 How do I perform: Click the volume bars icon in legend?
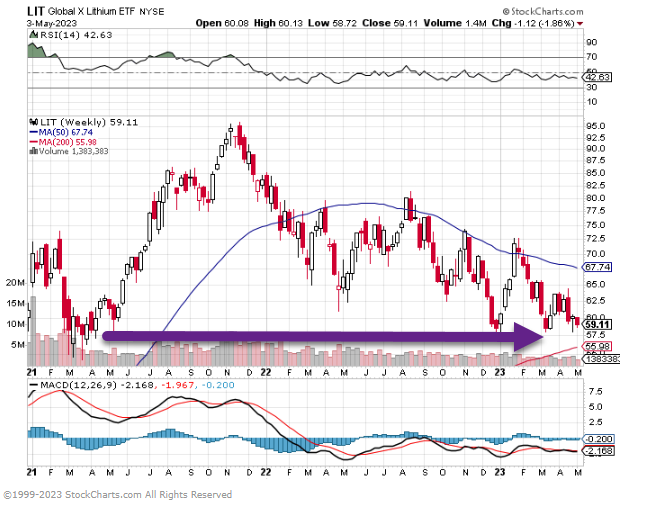(33, 151)
